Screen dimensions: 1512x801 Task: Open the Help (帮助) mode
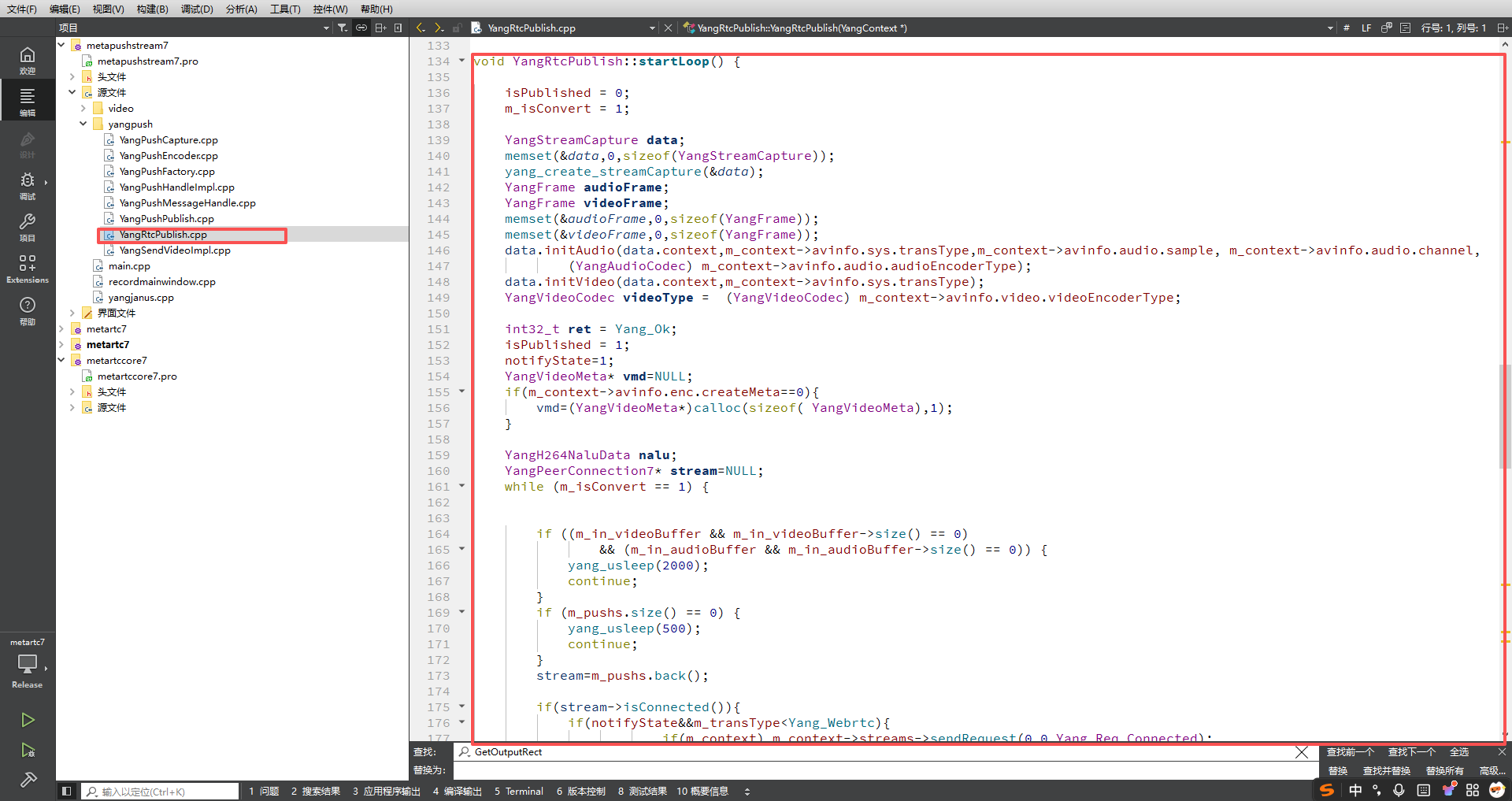click(28, 310)
